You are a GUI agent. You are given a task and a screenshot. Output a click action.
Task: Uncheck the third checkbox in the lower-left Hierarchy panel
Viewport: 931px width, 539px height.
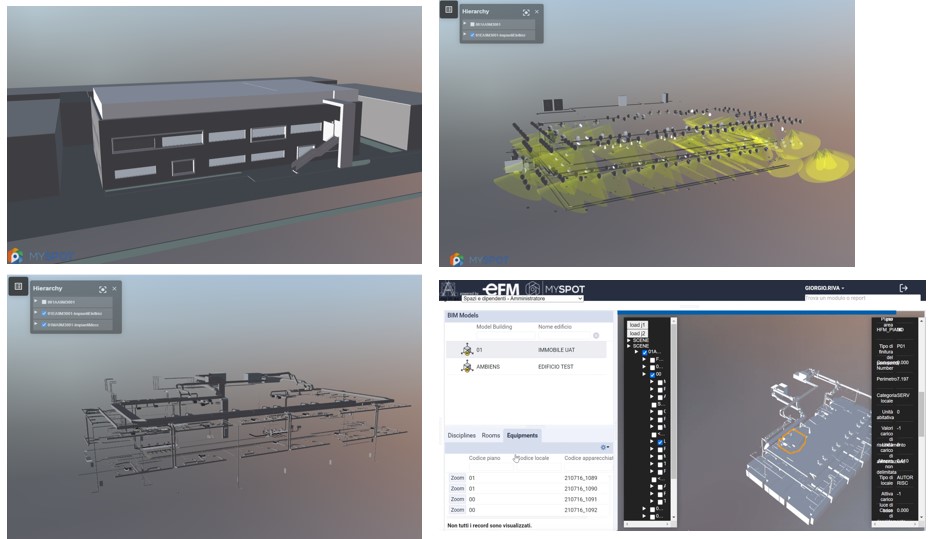click(x=46, y=325)
